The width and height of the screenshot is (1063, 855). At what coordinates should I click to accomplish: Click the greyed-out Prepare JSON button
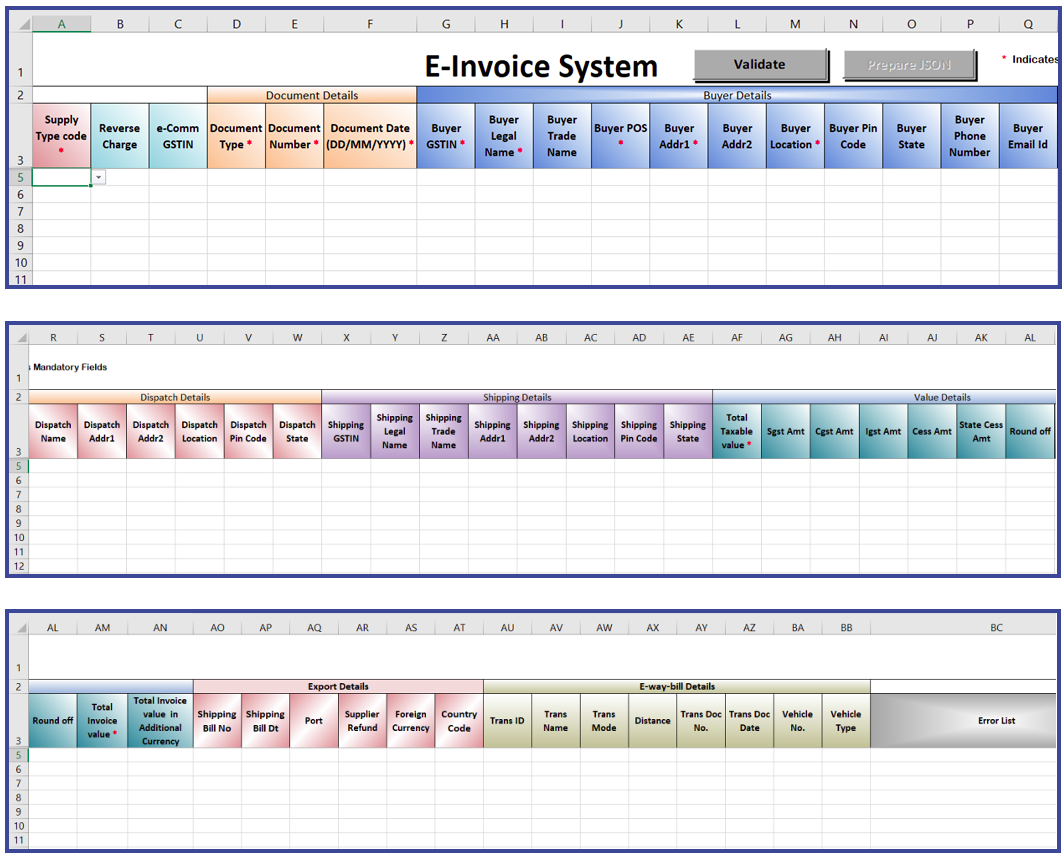coord(909,64)
